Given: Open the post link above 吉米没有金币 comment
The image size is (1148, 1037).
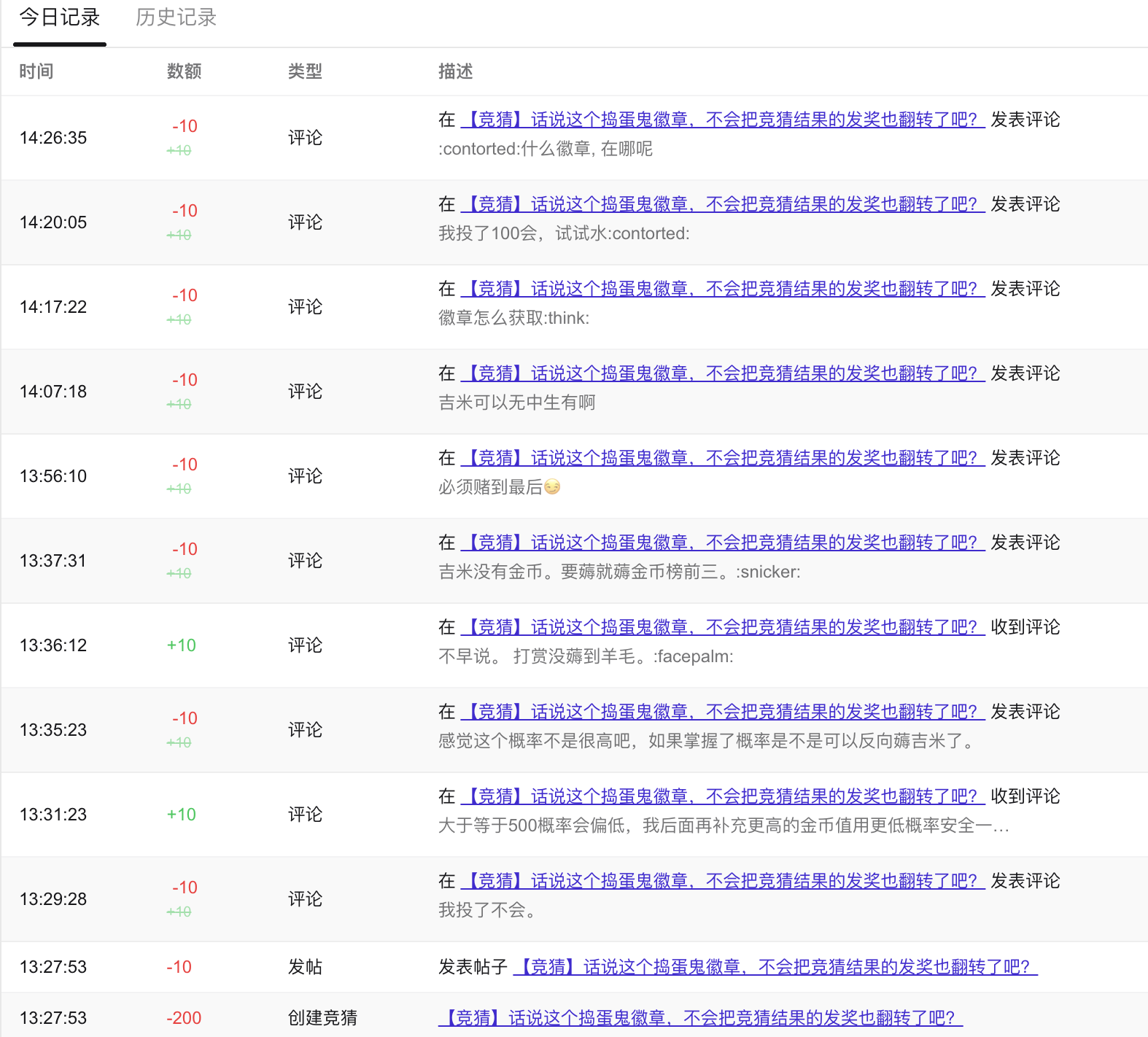Looking at the screenshot, I should click(722, 543).
